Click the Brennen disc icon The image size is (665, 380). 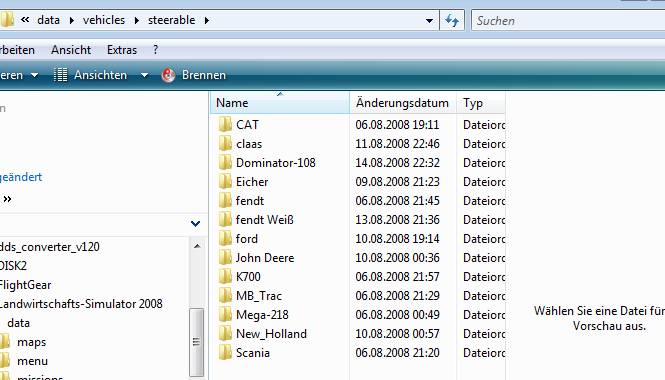tap(168, 75)
